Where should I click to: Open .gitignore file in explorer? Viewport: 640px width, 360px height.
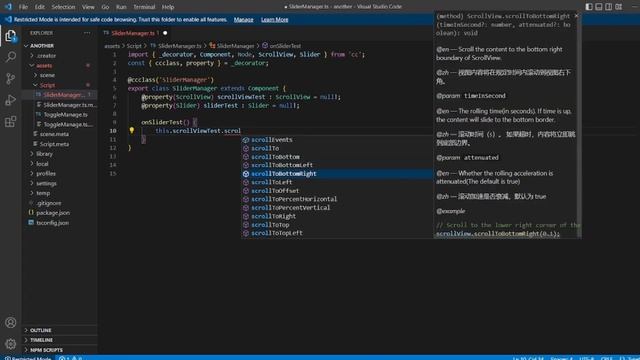60,203
